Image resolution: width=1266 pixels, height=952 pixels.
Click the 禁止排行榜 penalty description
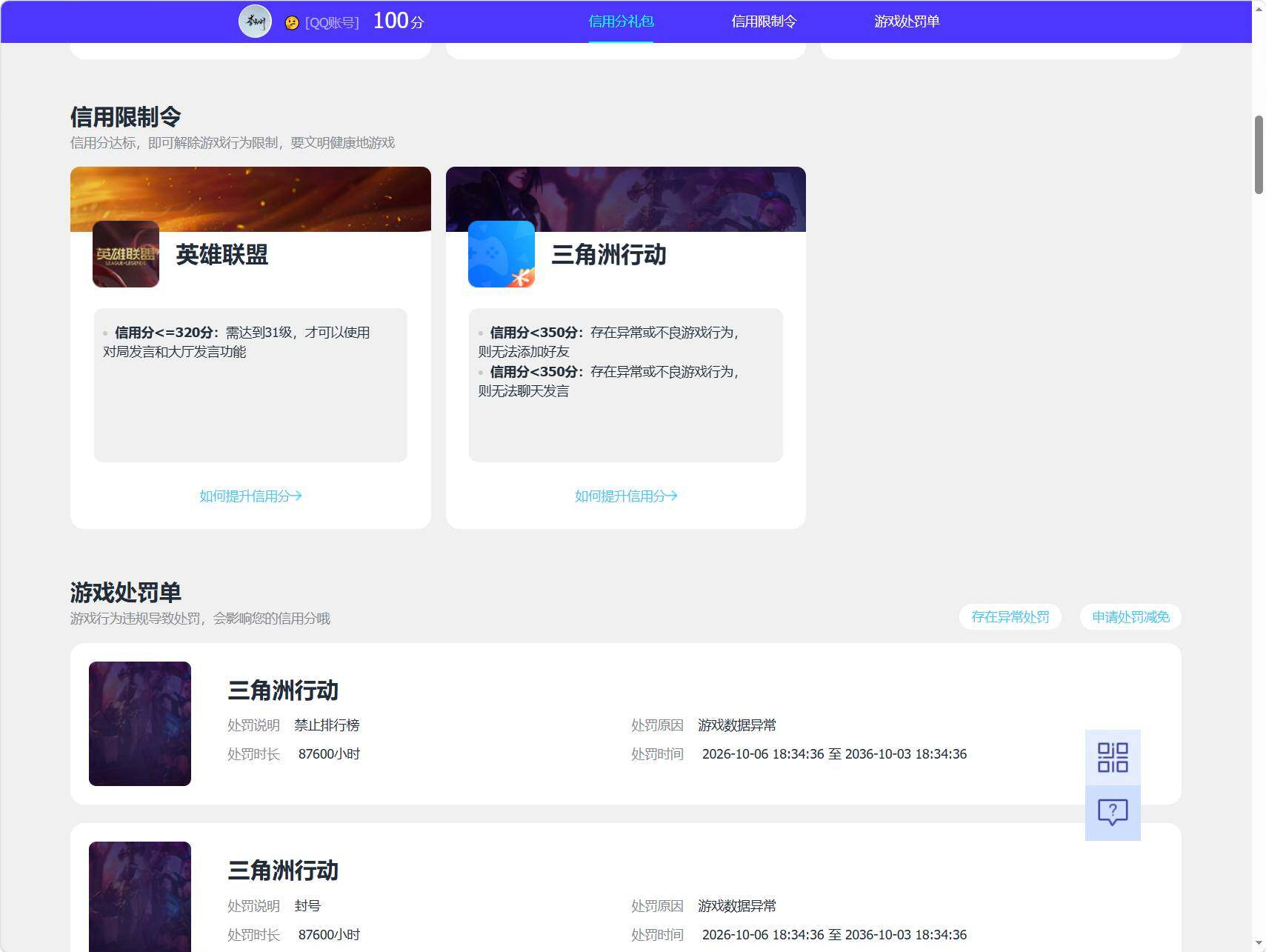(327, 725)
